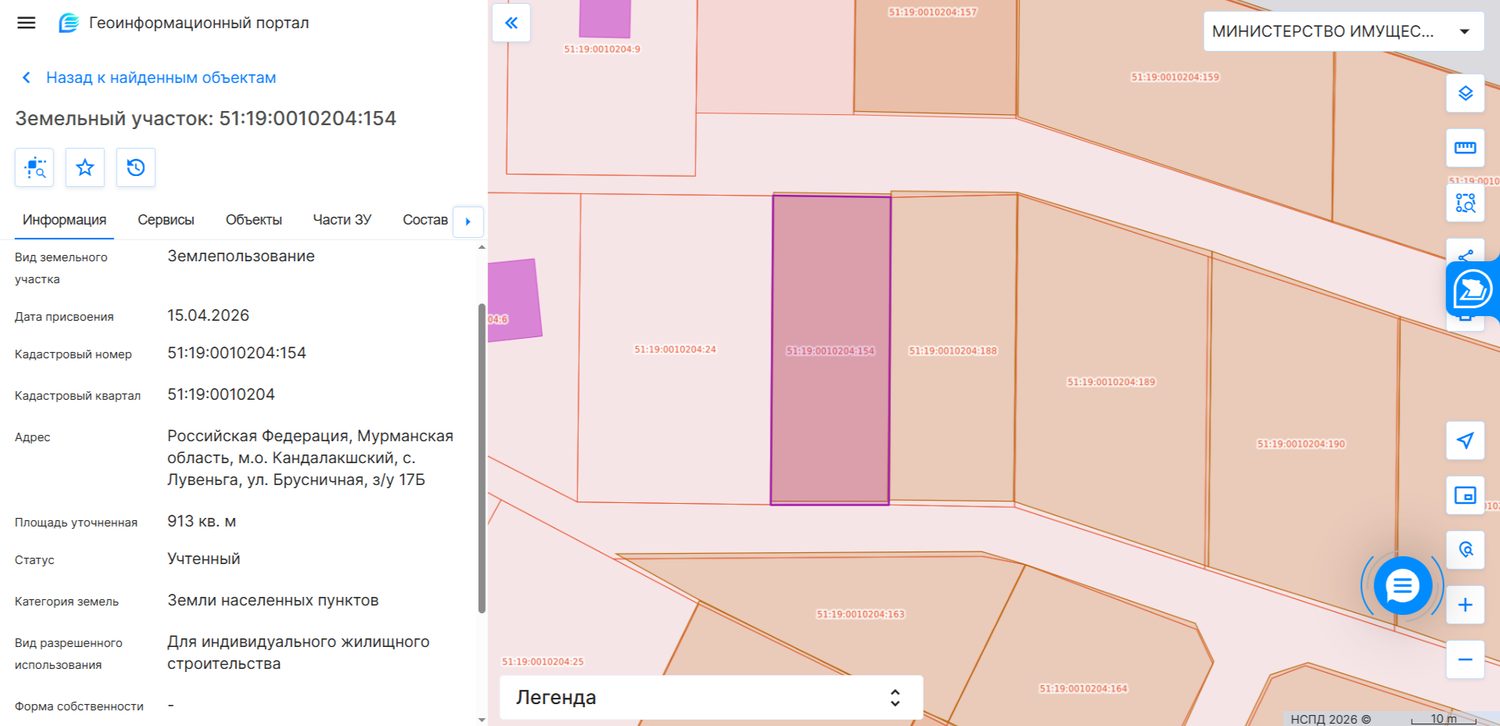The width and height of the screenshot is (1500, 726).
Task: Open the overview minimap tool
Action: pos(1465,495)
